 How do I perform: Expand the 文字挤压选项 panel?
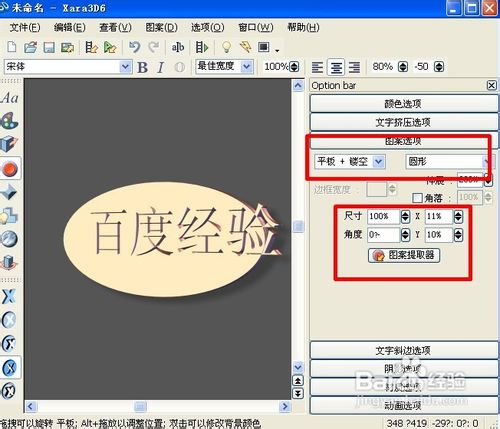click(404, 122)
